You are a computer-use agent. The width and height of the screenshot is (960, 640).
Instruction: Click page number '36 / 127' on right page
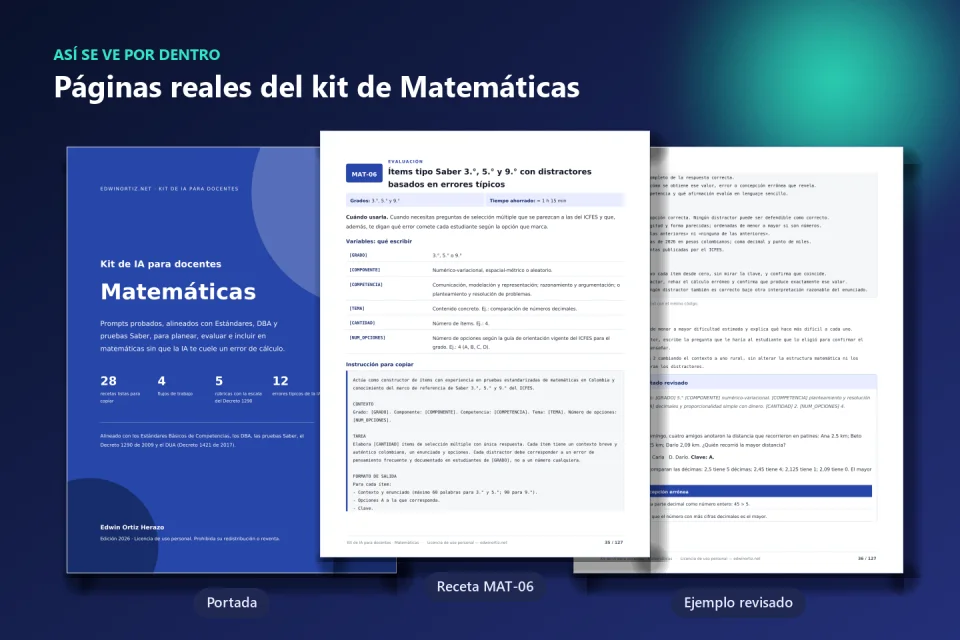tap(867, 559)
